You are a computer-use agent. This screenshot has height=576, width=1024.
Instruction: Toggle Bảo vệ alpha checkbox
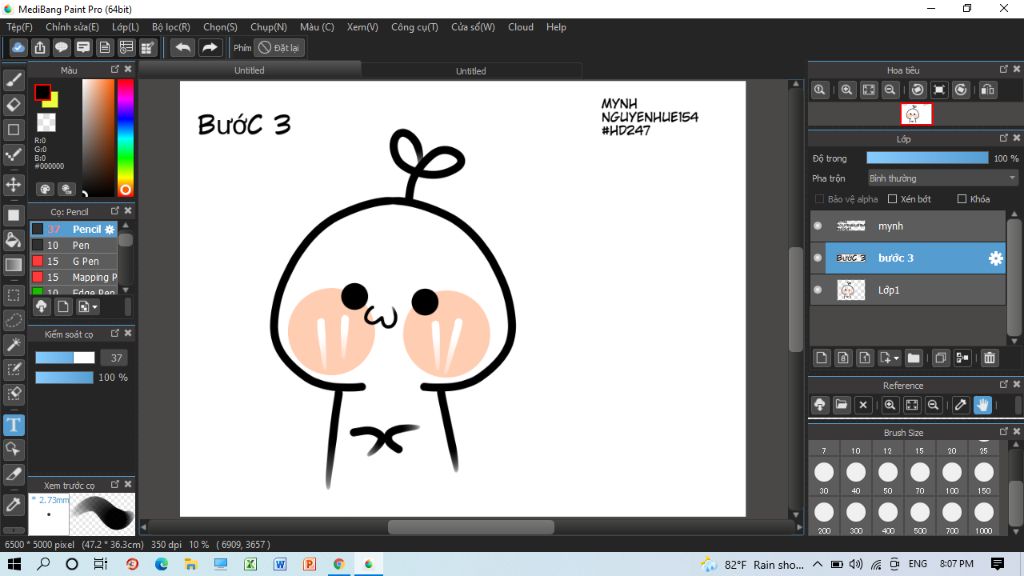(x=819, y=199)
